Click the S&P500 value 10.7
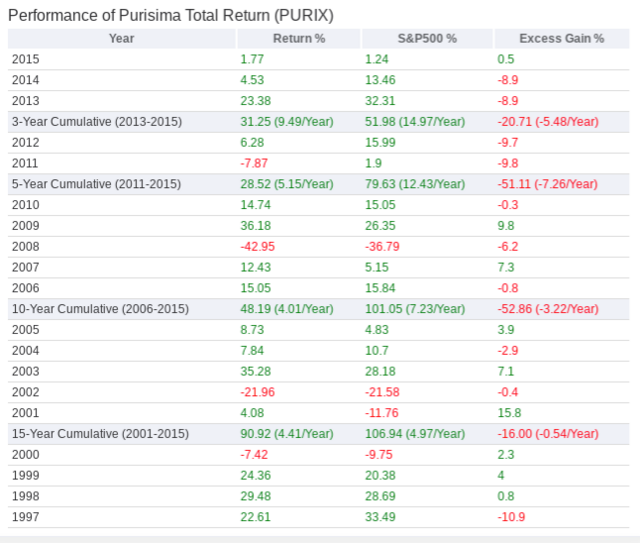Screen dimensions: 640x543 [x=376, y=351]
